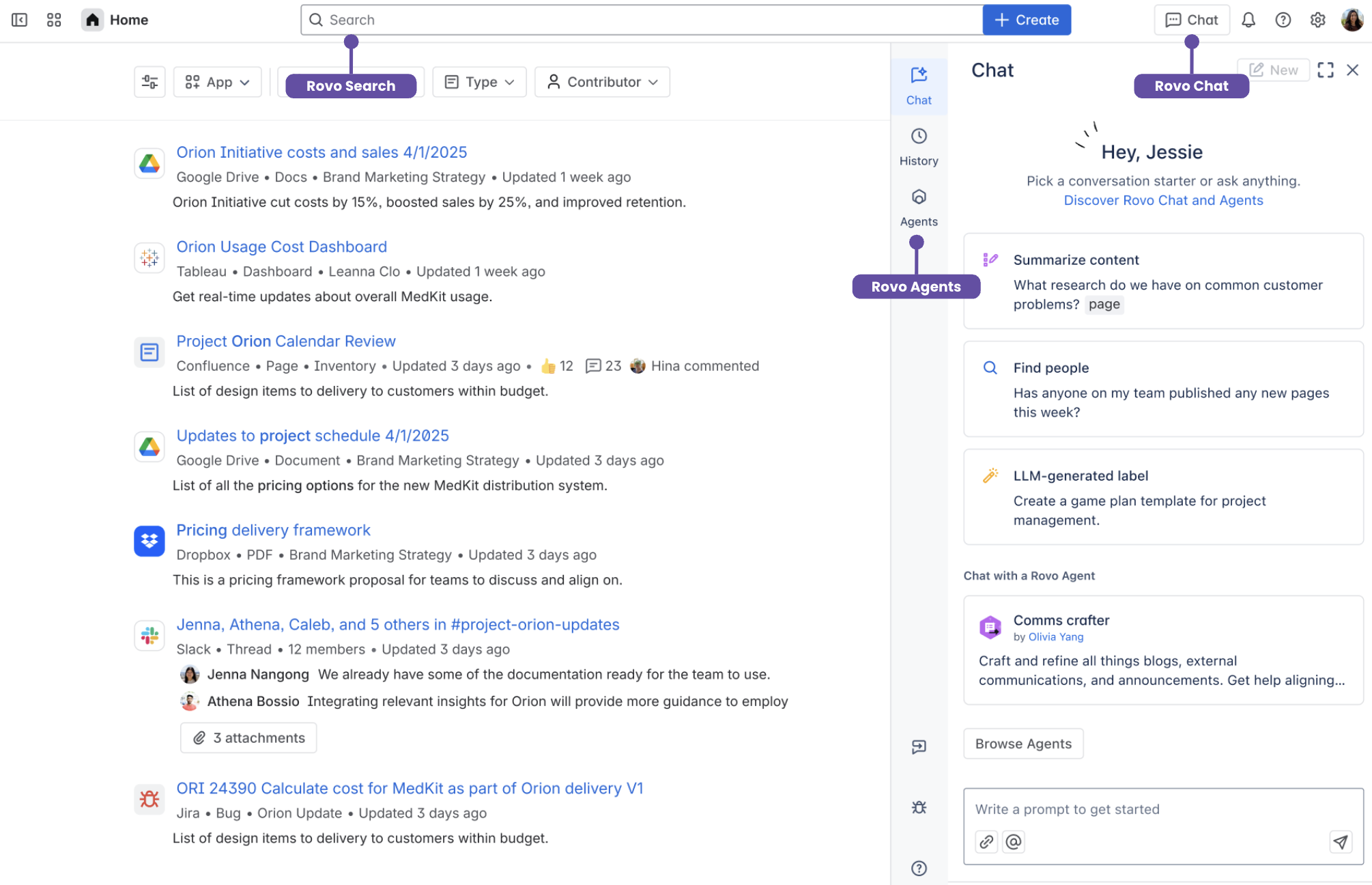
Task: Click the bug report icon in chat sidebar
Action: click(x=919, y=808)
